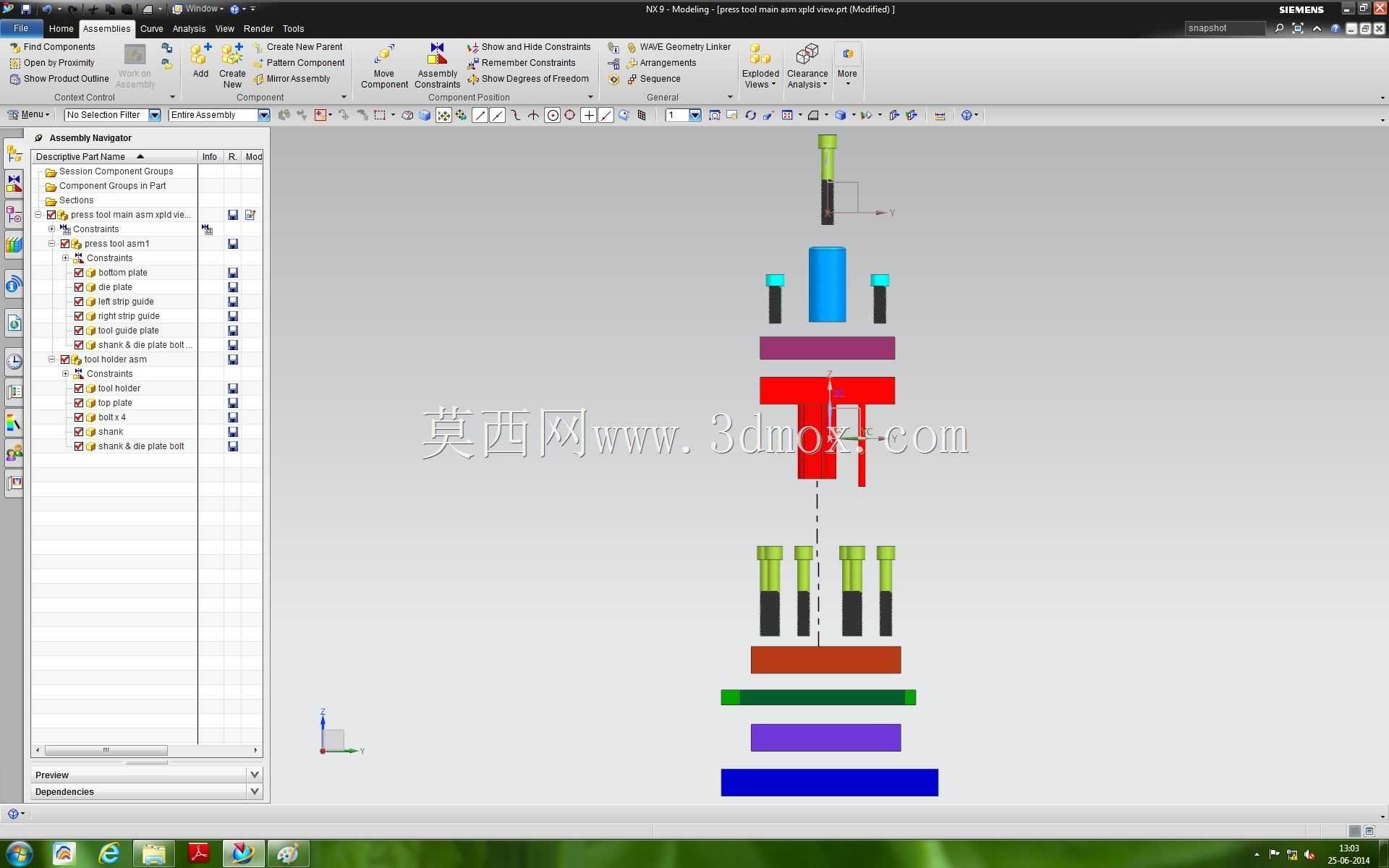The width and height of the screenshot is (1389, 868).
Task: Sort by Descriptive Part Name column
Action: tap(114, 157)
